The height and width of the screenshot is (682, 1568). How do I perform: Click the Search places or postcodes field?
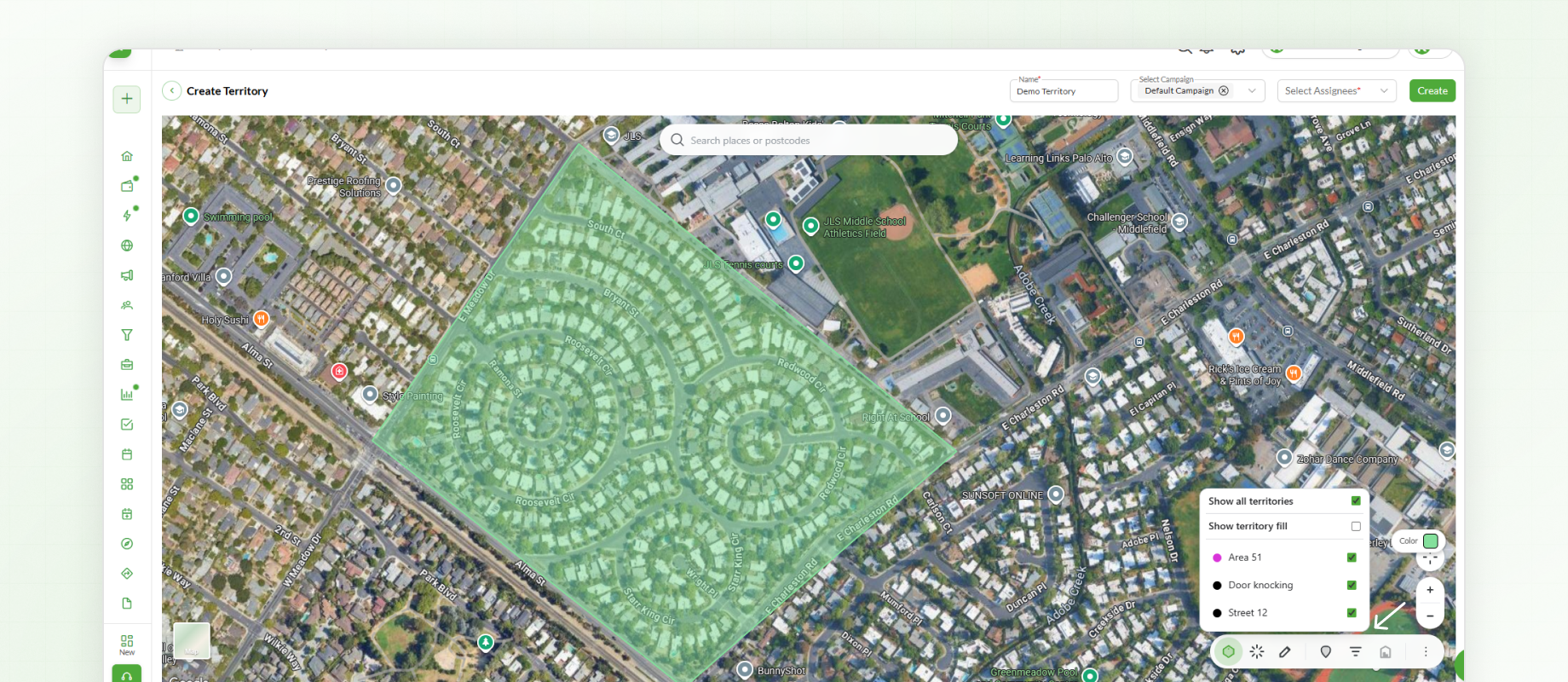pyautogui.click(x=809, y=140)
